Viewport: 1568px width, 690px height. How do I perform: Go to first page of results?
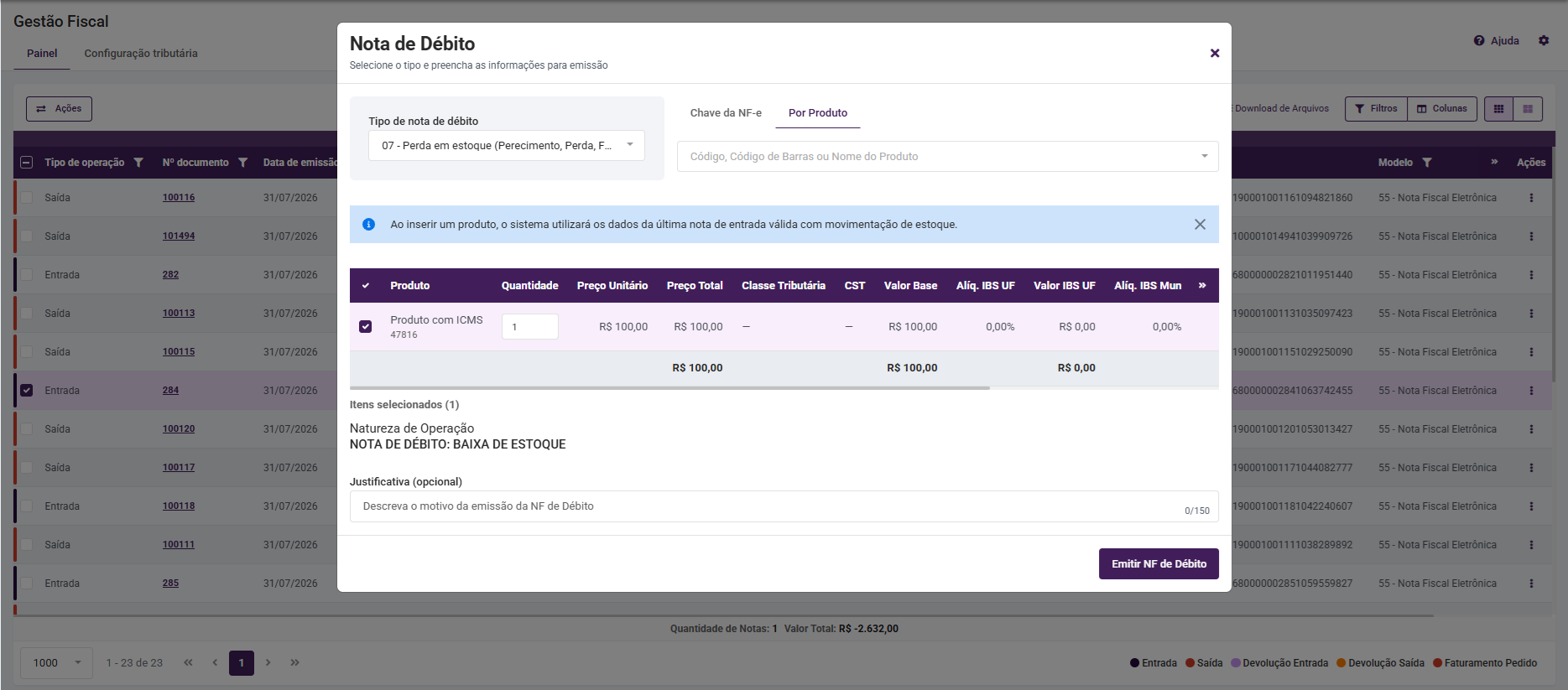coord(188,662)
